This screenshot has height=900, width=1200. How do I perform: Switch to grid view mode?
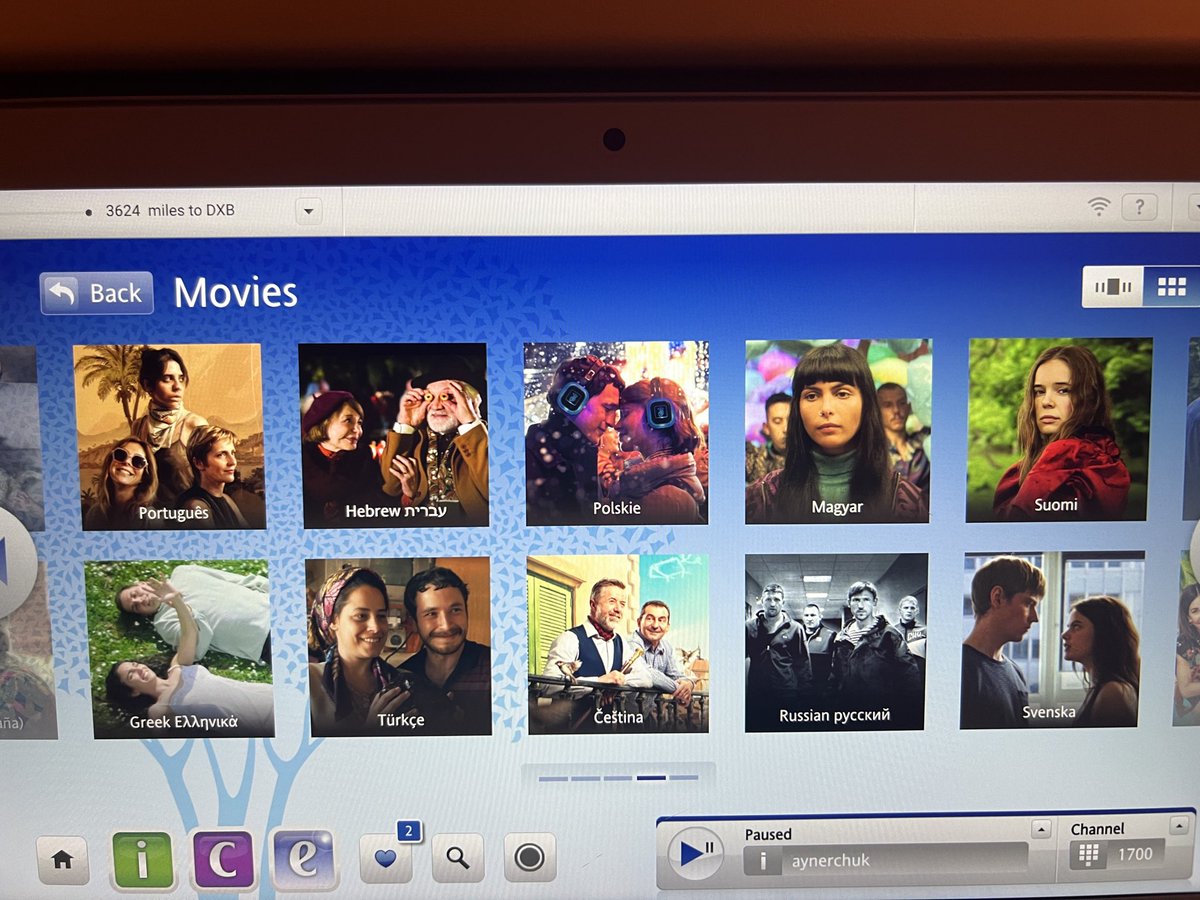(x=1171, y=287)
